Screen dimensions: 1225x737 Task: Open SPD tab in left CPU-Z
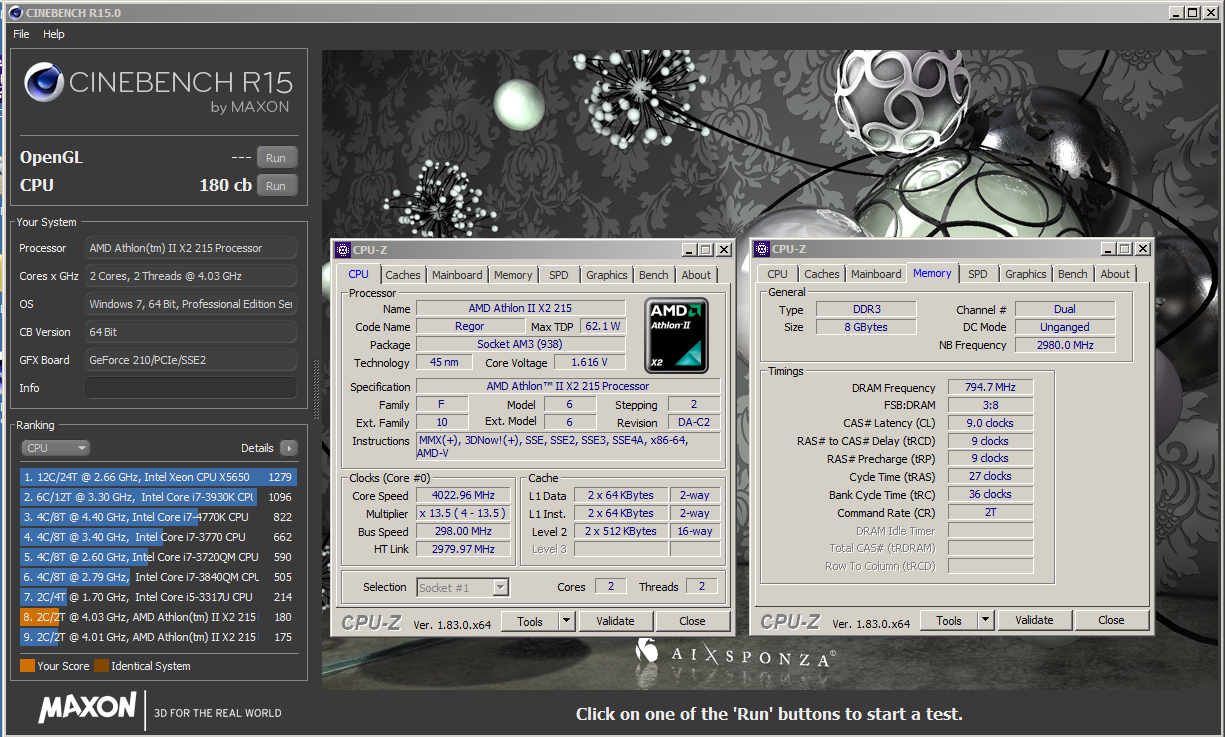(559, 275)
